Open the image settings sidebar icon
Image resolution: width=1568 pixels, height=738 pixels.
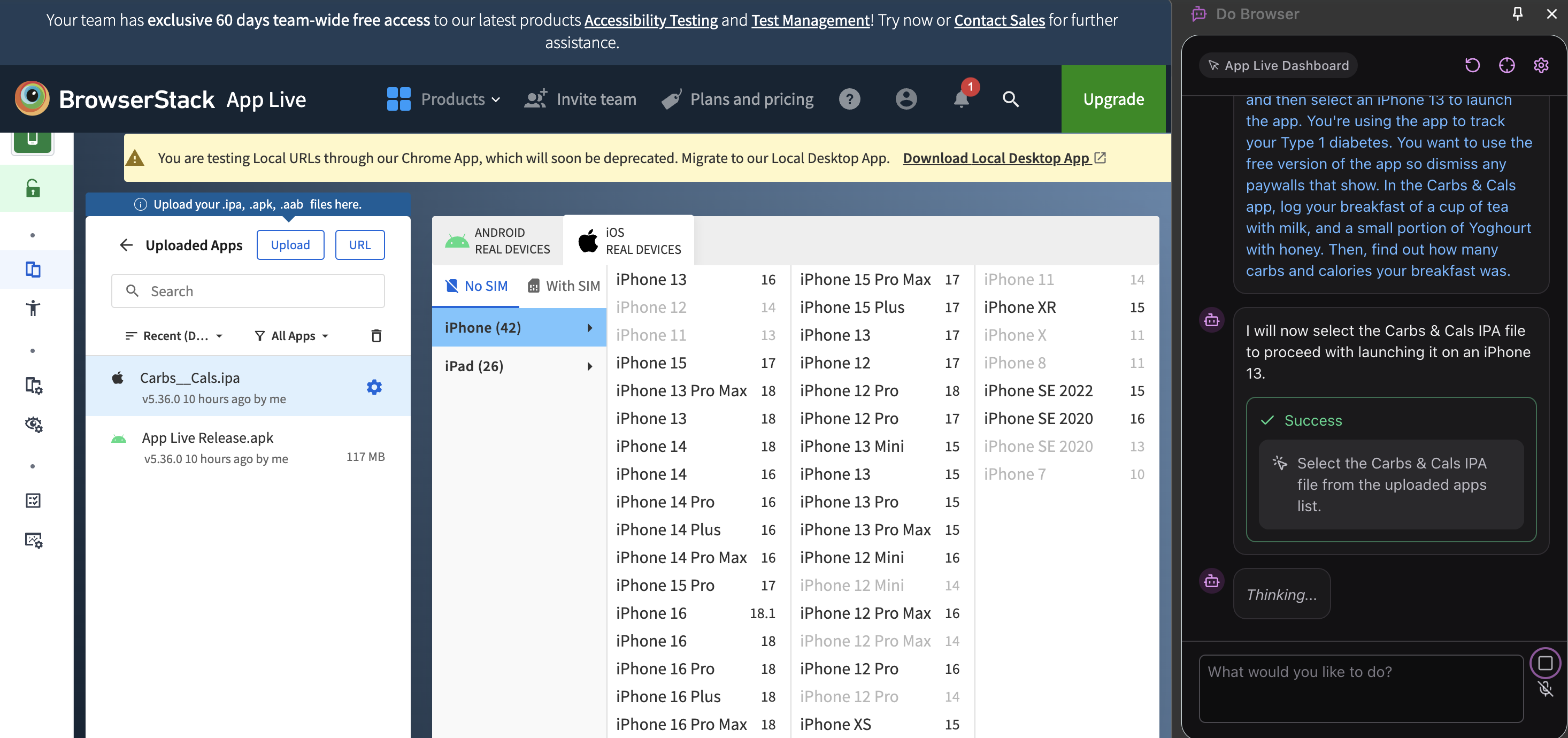33,540
